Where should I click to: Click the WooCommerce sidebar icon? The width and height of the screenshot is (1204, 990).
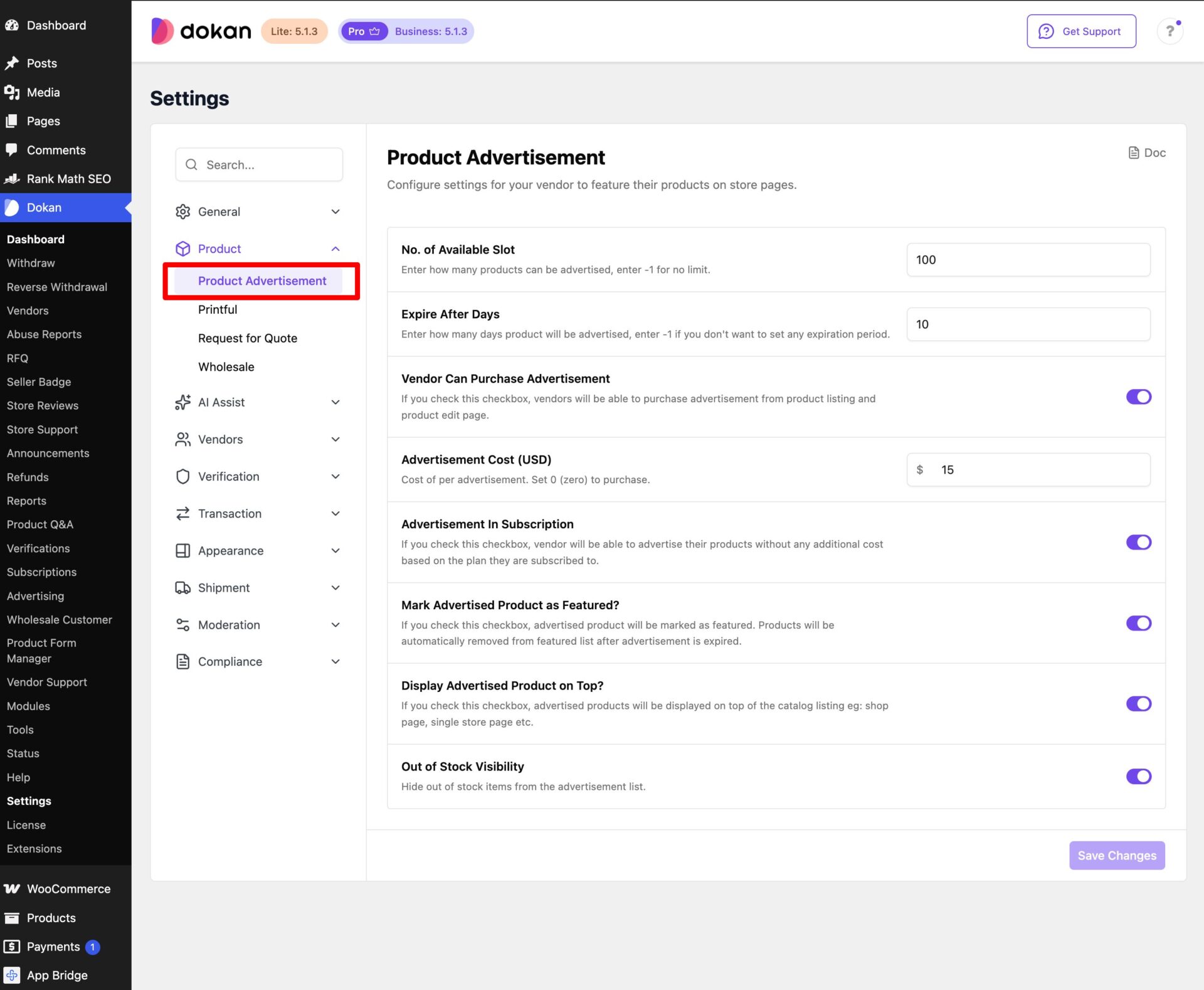pyautogui.click(x=12, y=888)
